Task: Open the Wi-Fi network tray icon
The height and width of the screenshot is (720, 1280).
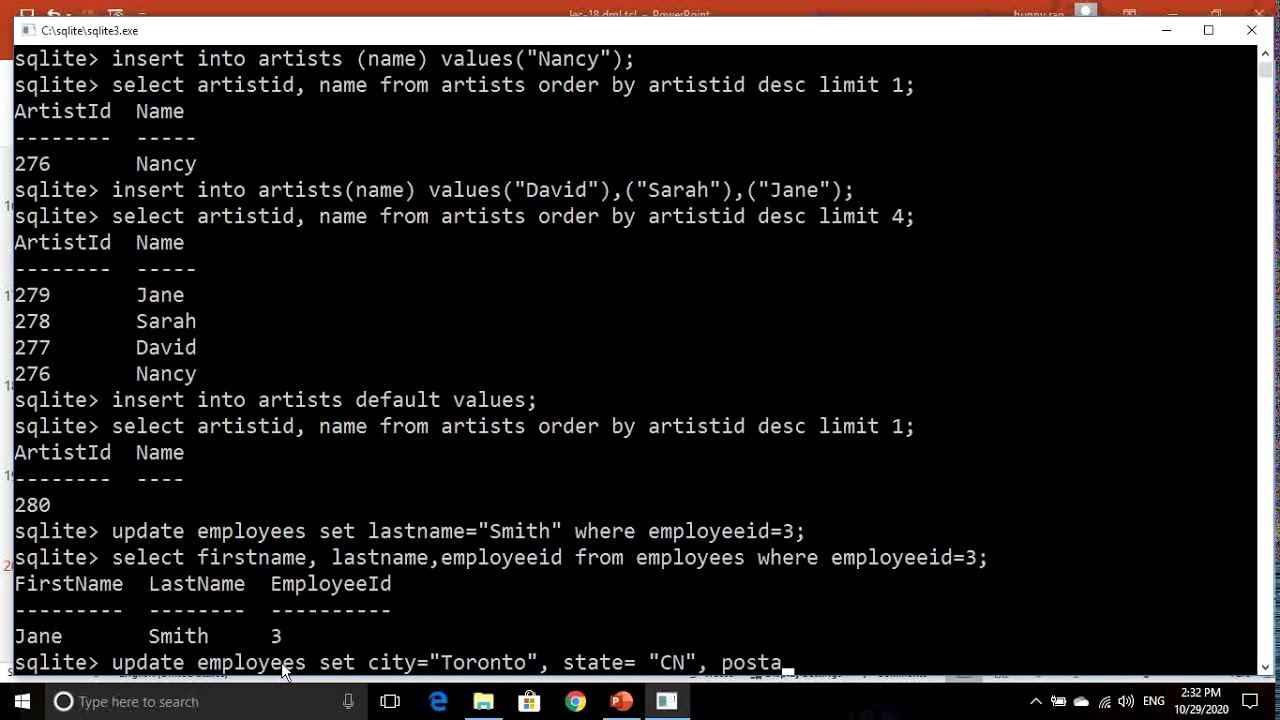Action: coord(1104,702)
